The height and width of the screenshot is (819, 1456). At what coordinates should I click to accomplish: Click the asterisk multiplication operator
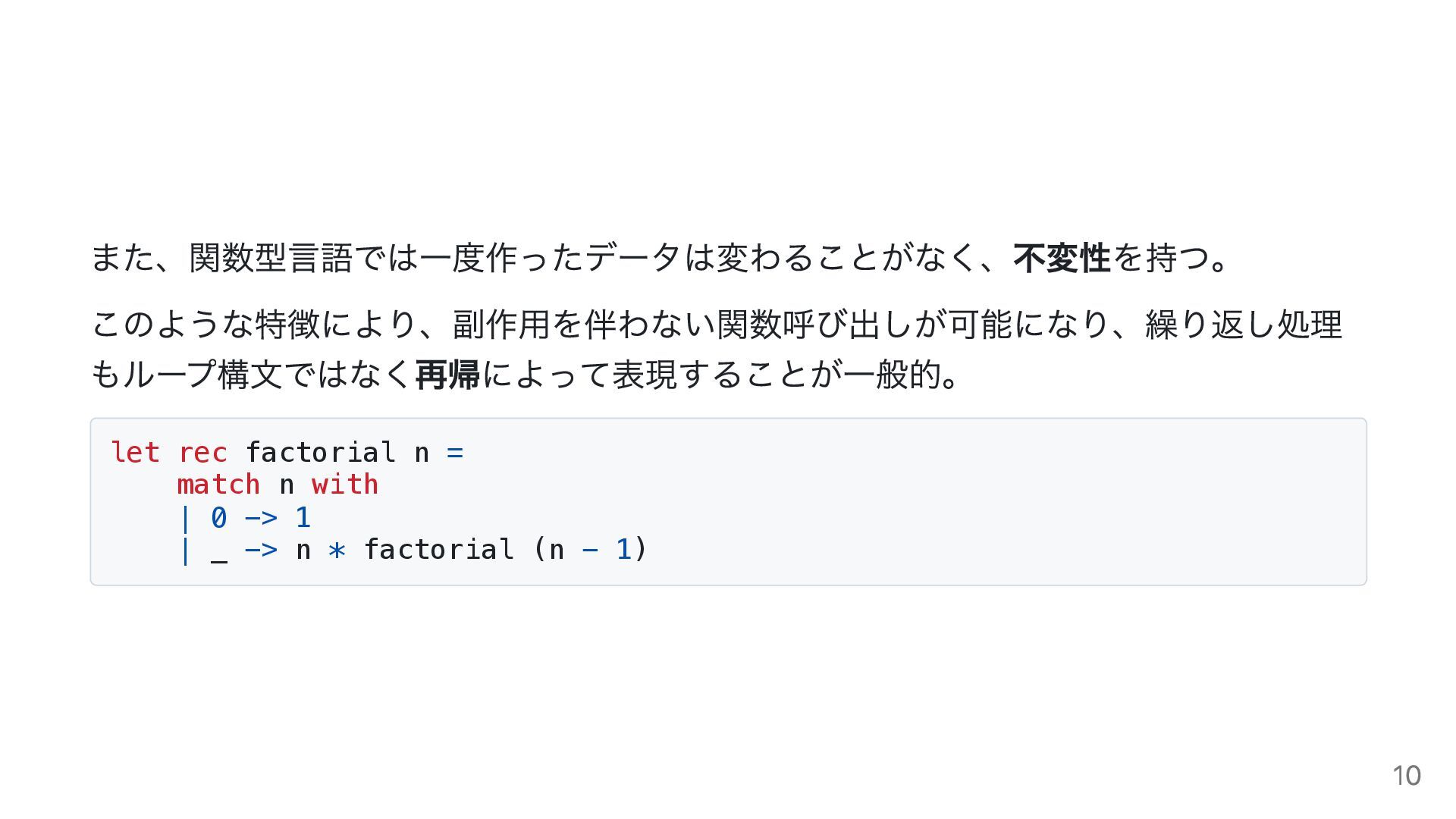[337, 550]
